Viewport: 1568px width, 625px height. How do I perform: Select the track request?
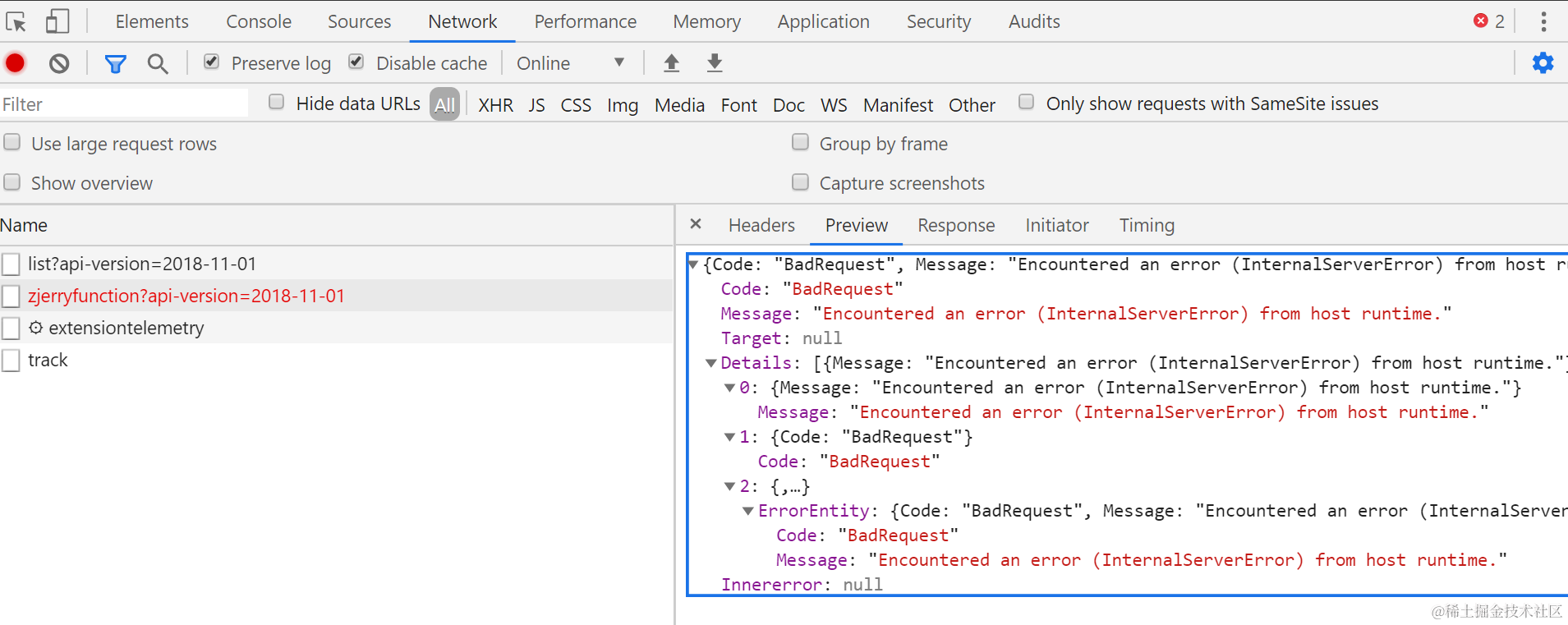(x=337, y=360)
